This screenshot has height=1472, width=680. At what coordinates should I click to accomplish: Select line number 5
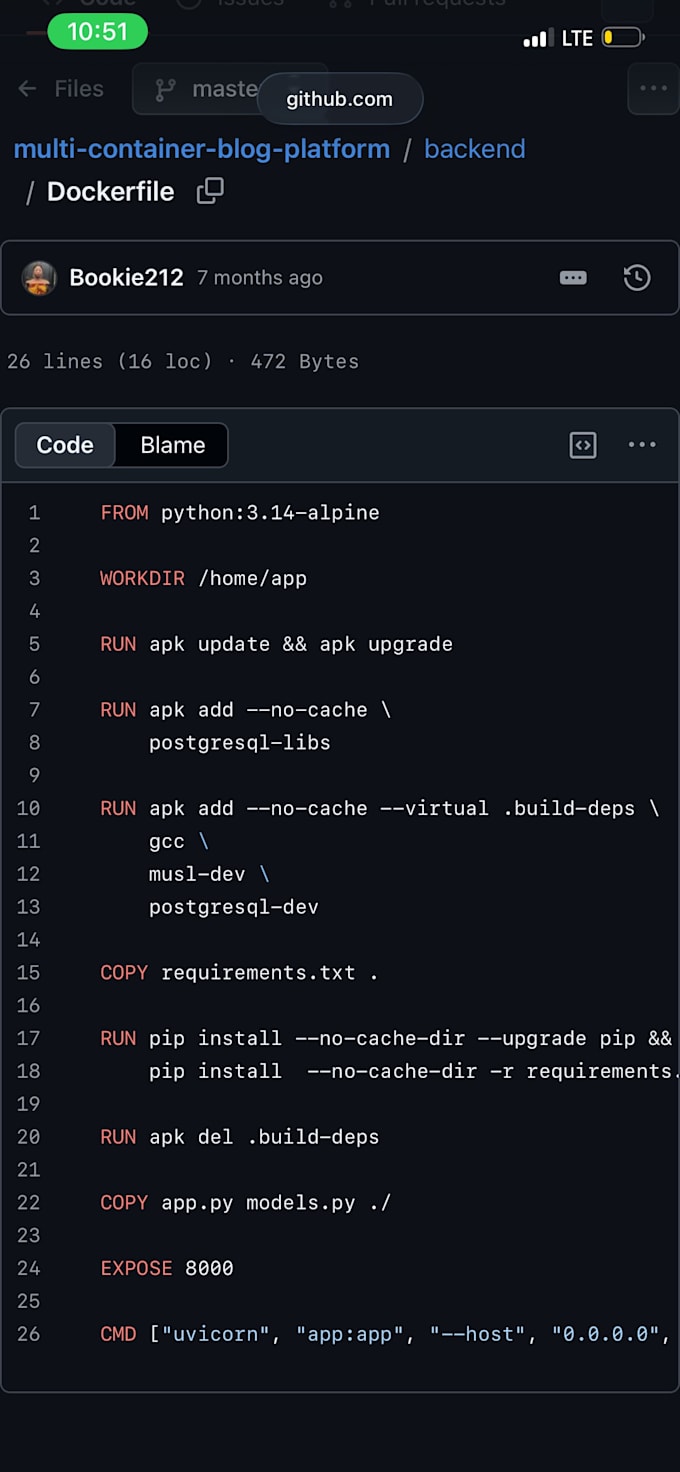34,644
